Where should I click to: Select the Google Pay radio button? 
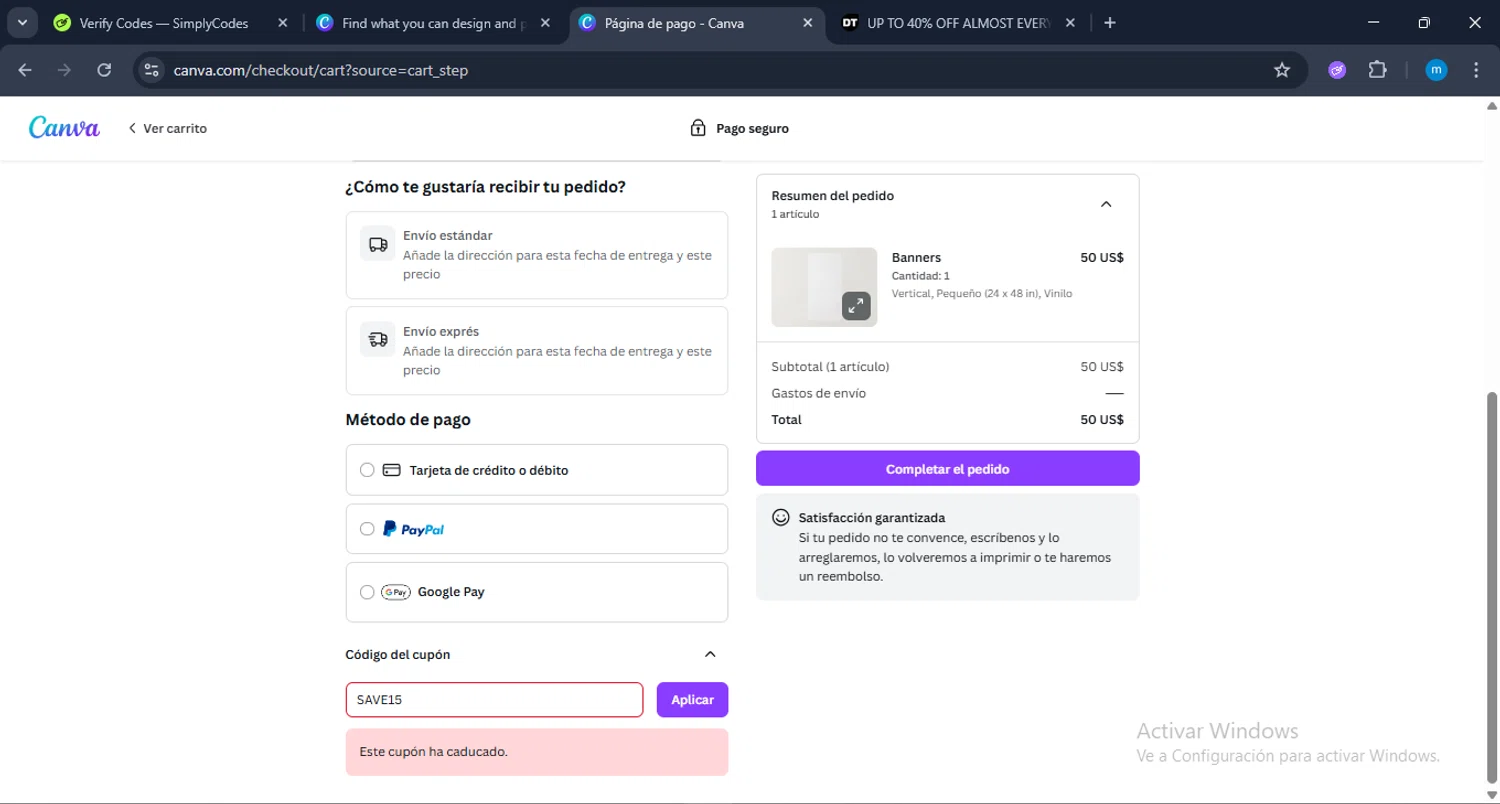367,592
